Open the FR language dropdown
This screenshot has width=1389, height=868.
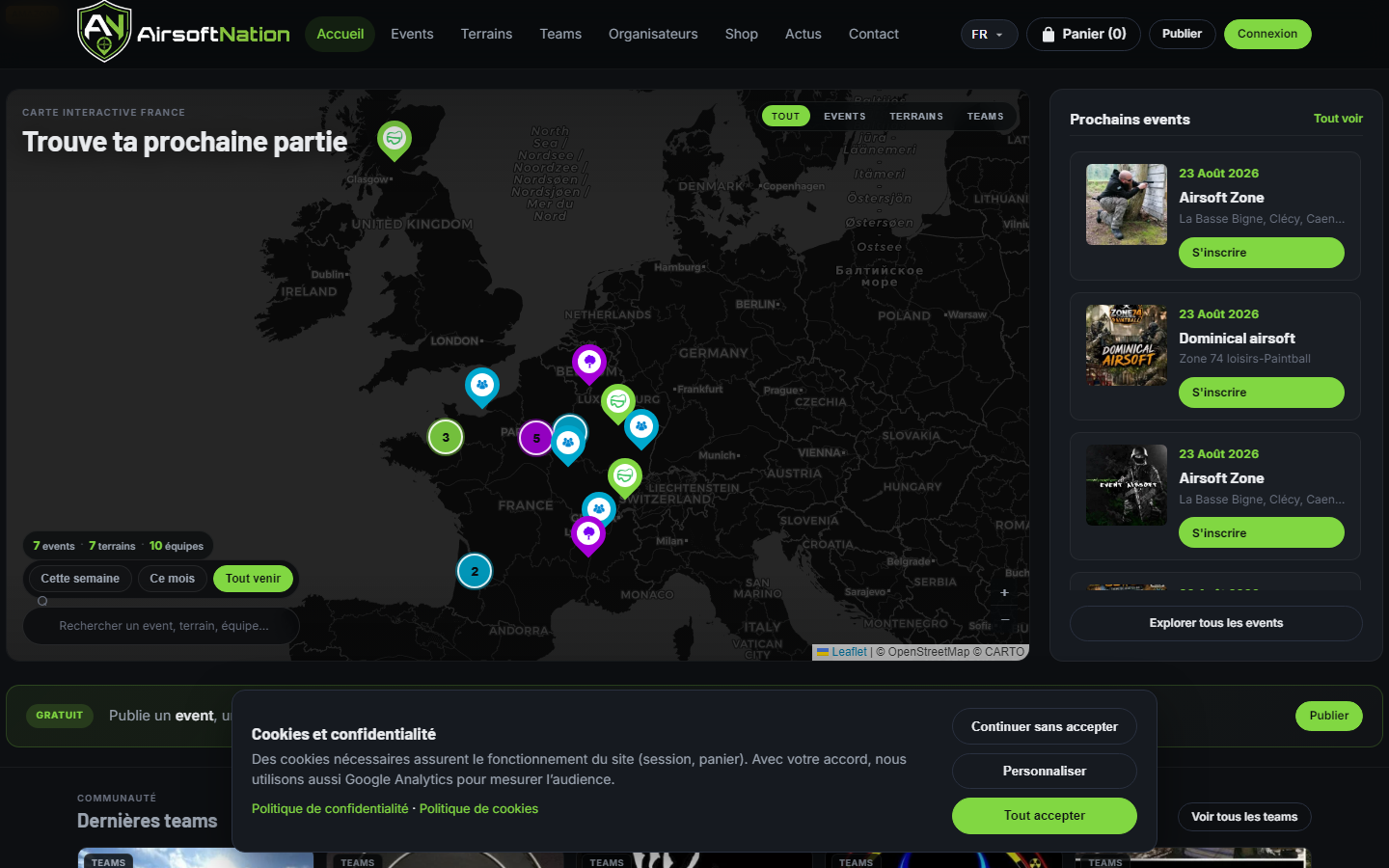click(989, 35)
